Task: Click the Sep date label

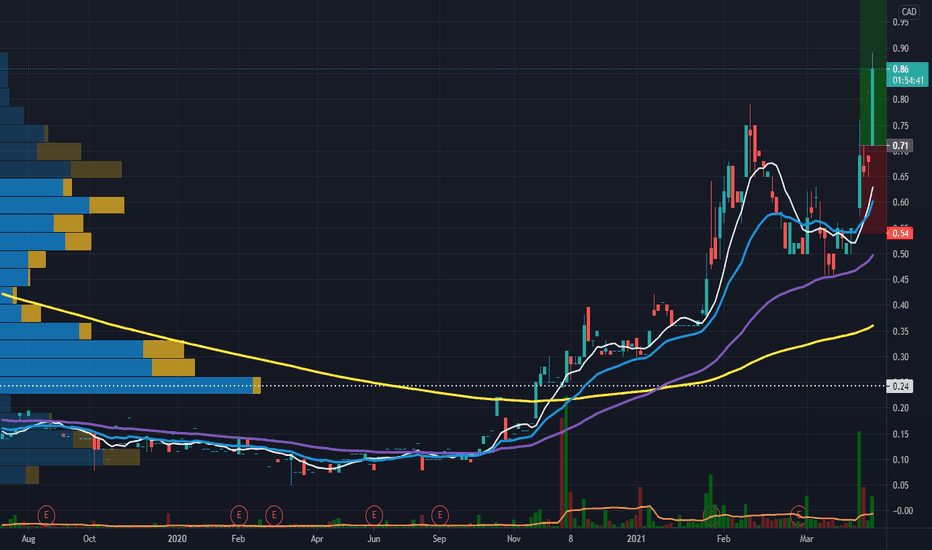Action: coord(439,539)
